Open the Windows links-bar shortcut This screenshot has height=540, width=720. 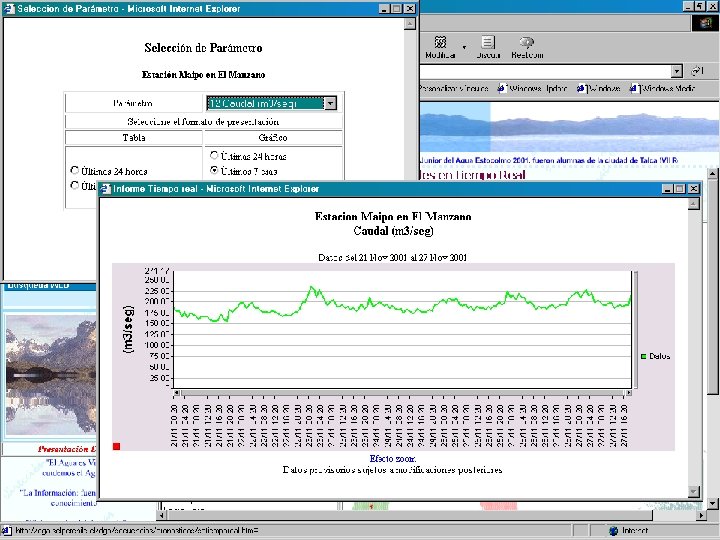599,88
